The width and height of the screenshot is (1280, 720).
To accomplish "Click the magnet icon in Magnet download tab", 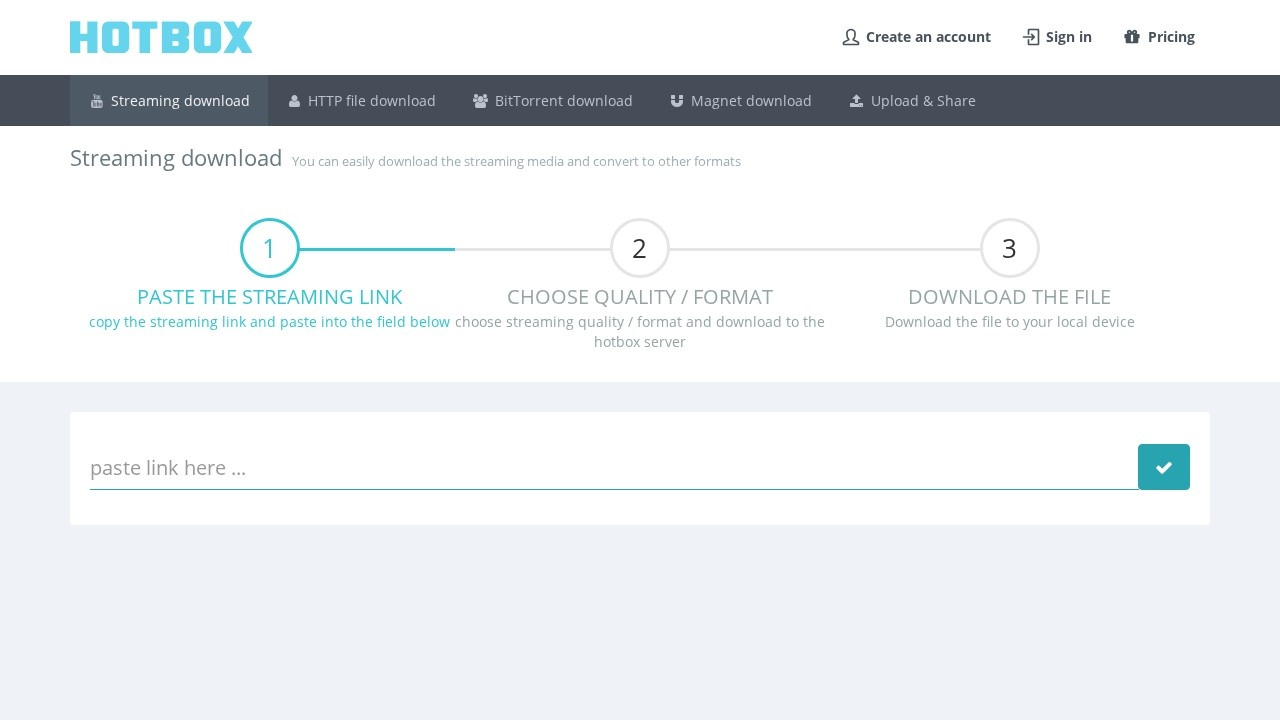I will (x=677, y=101).
